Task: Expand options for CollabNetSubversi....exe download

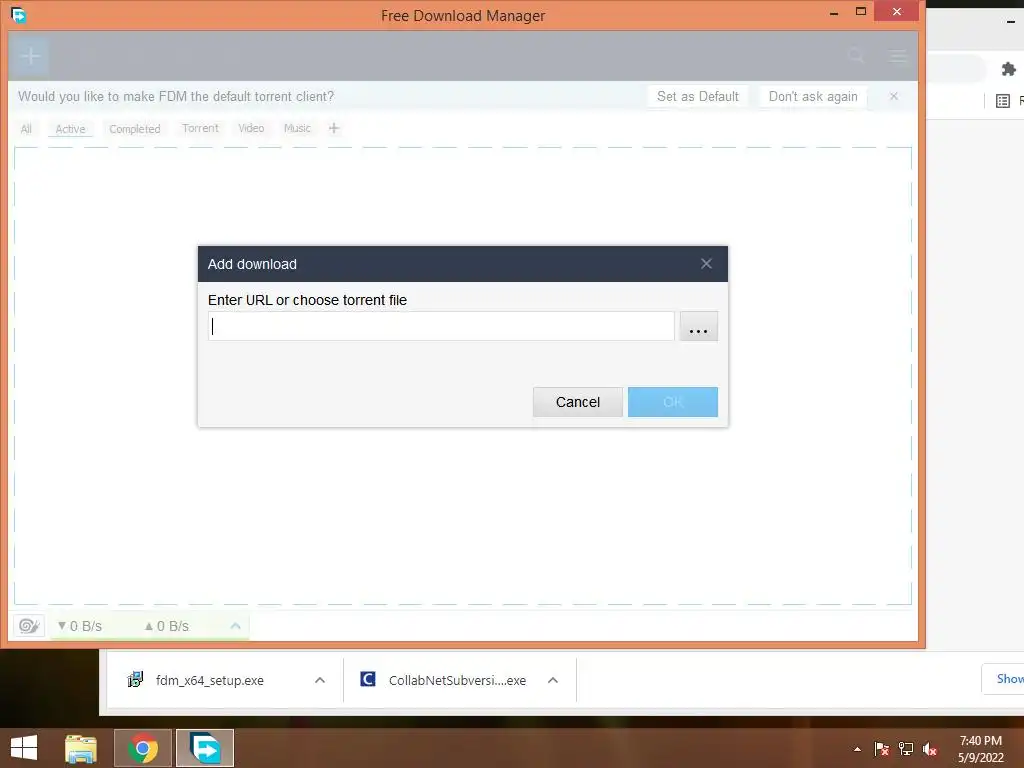Action: click(552, 680)
